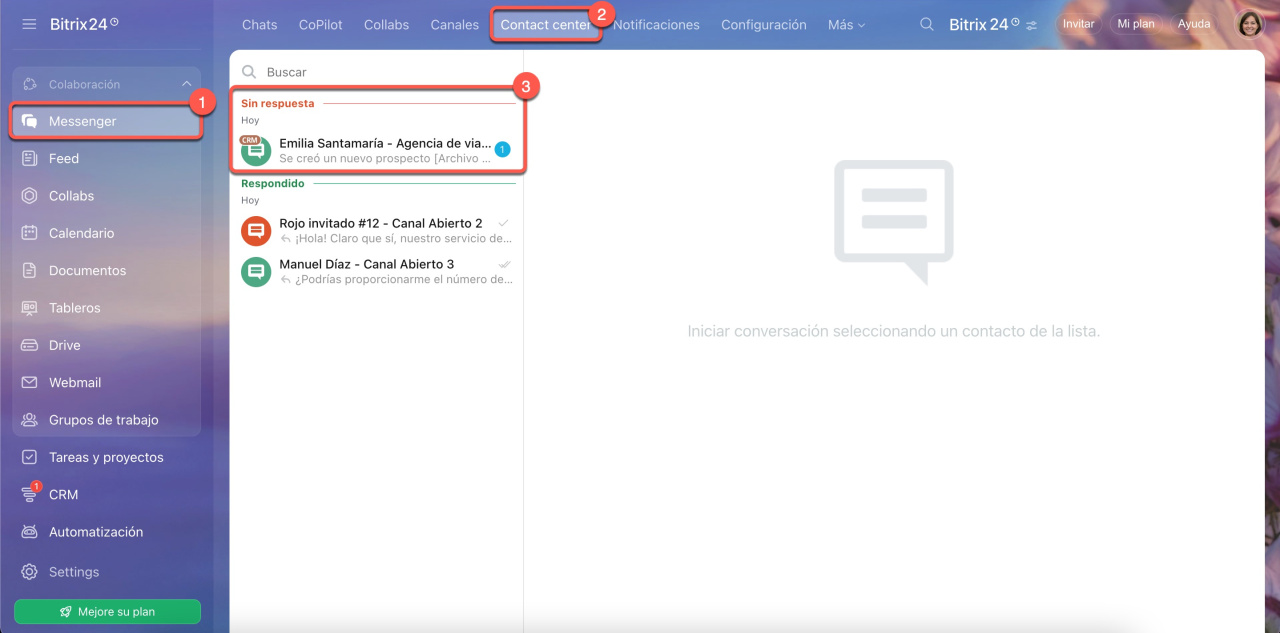Click the orange avatar of Rojo invitado
Viewport: 1280px width, 633px height.
coord(256,231)
